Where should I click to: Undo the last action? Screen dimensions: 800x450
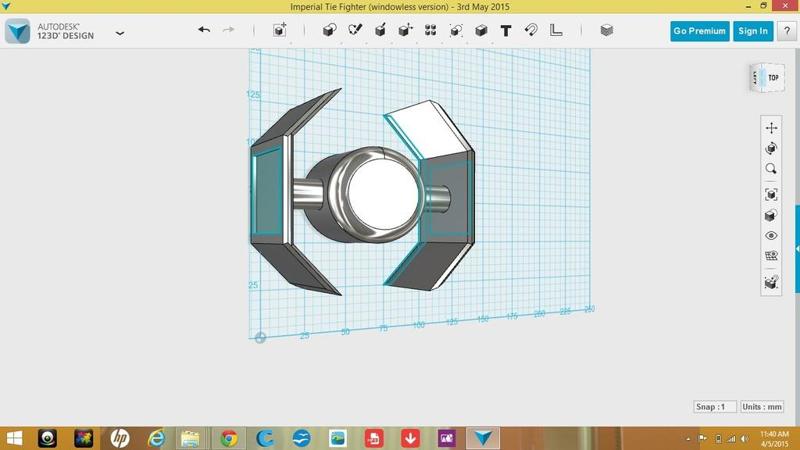click(204, 30)
